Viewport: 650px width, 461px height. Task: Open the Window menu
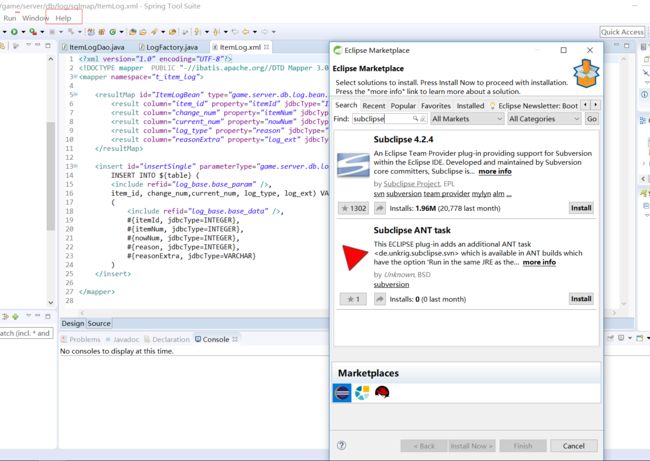click(x=35, y=18)
